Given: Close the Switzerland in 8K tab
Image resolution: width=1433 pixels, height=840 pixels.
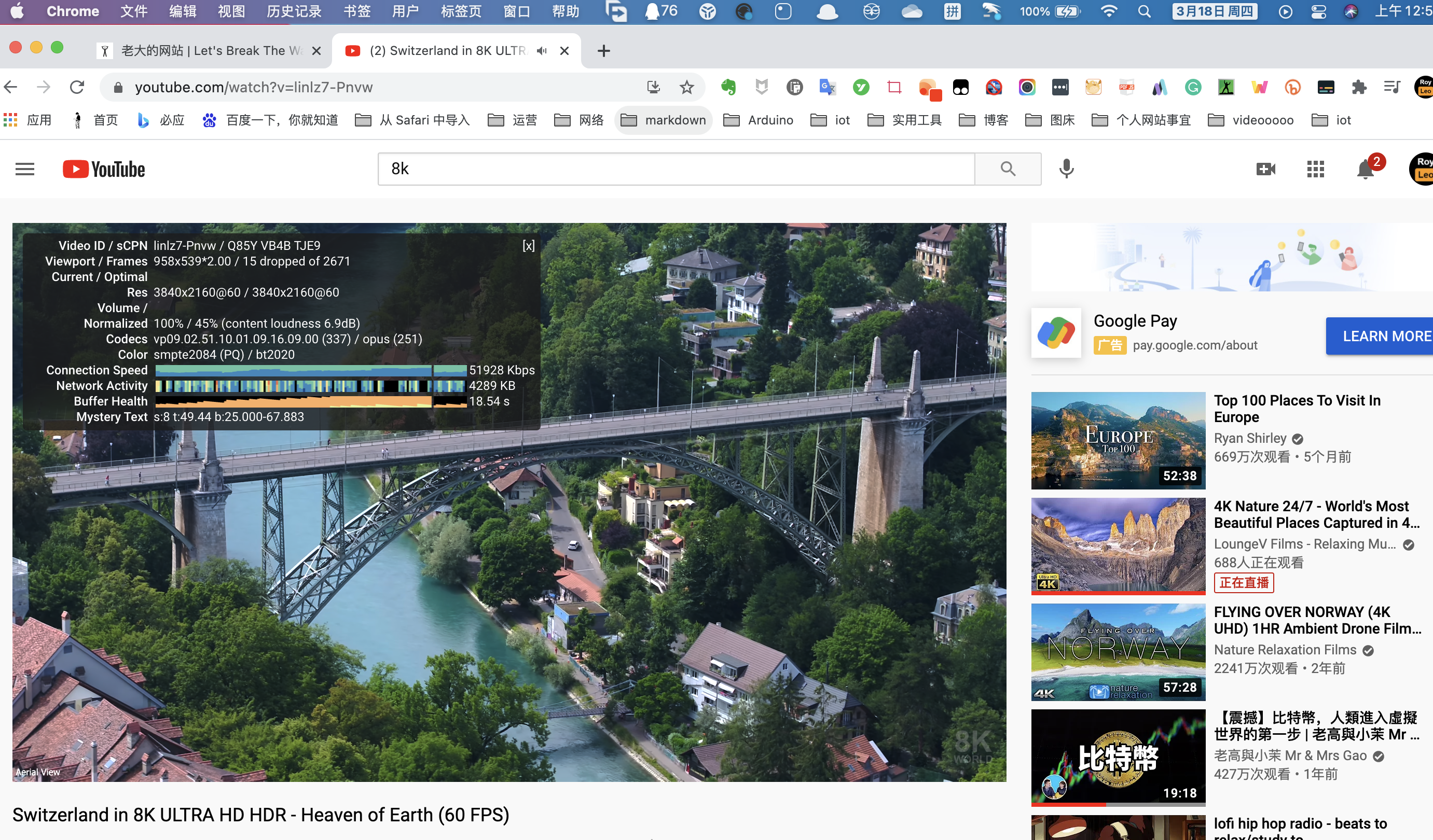Looking at the screenshot, I should point(564,51).
